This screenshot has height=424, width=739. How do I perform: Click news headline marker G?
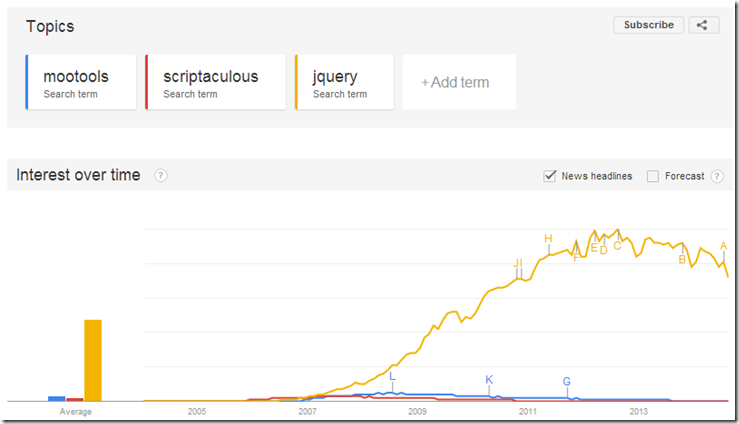pyautogui.click(x=567, y=382)
